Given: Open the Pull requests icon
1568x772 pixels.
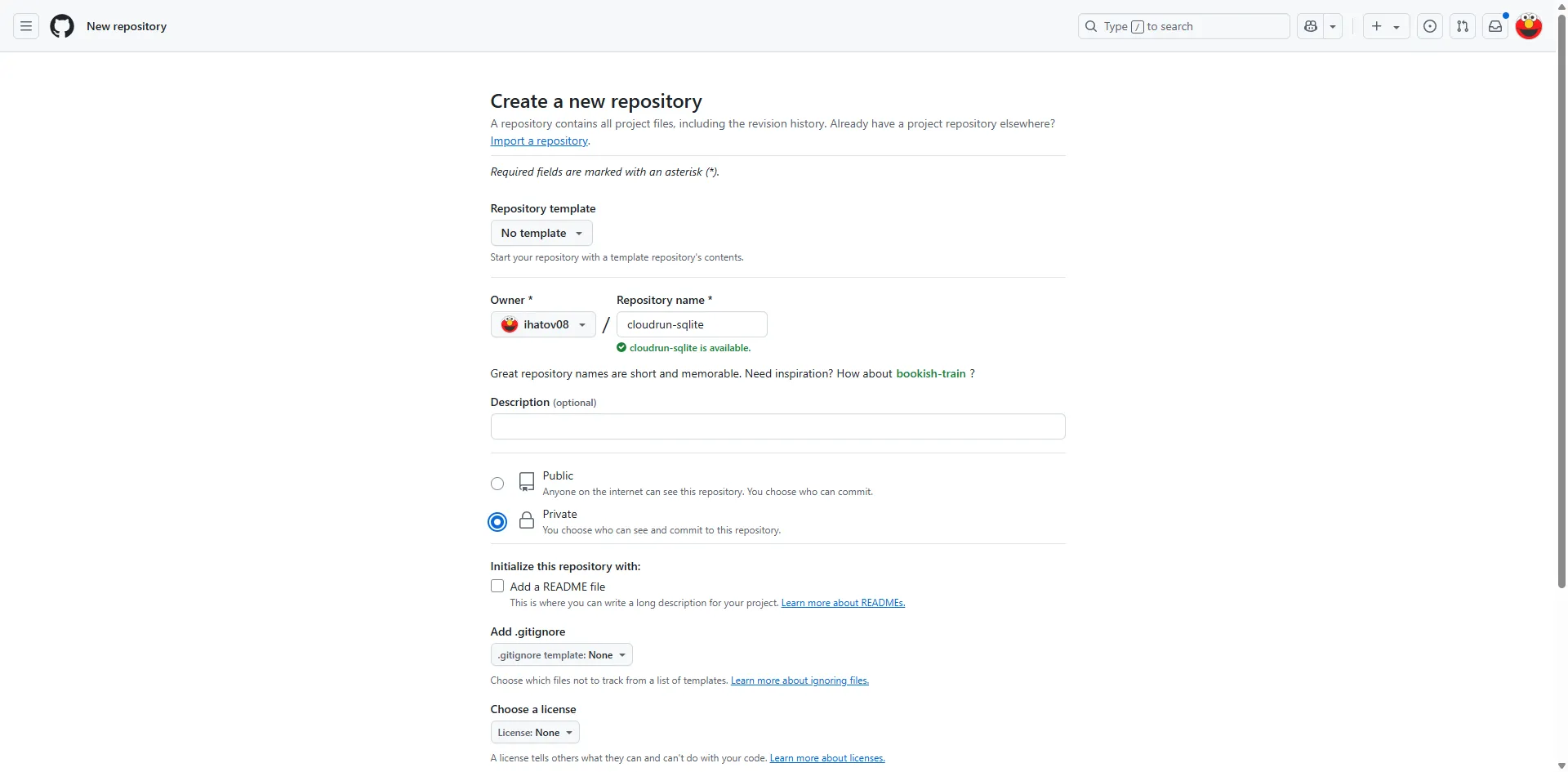Looking at the screenshot, I should 1463,26.
